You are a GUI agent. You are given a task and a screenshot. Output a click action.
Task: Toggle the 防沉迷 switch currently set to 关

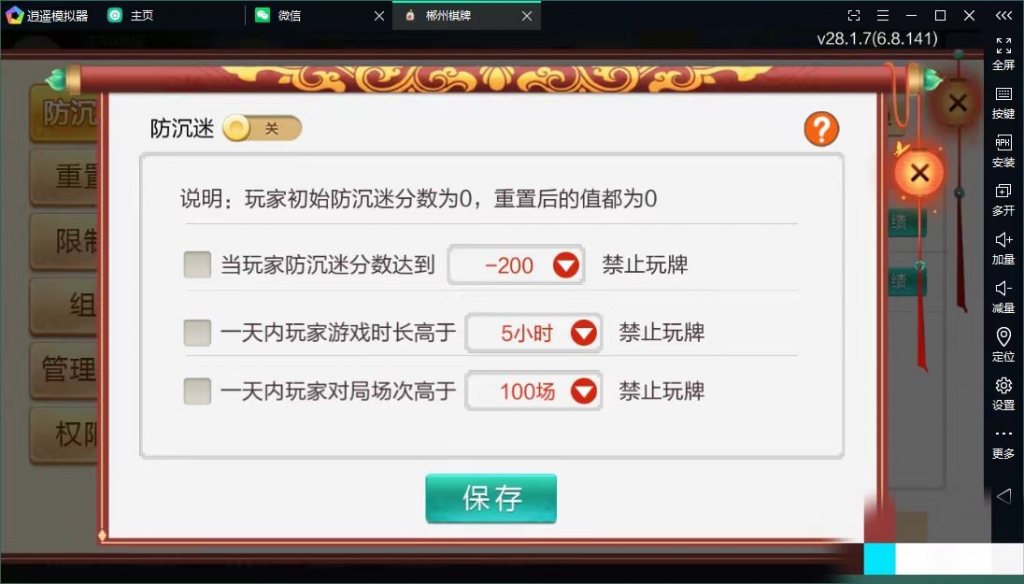(x=262, y=128)
